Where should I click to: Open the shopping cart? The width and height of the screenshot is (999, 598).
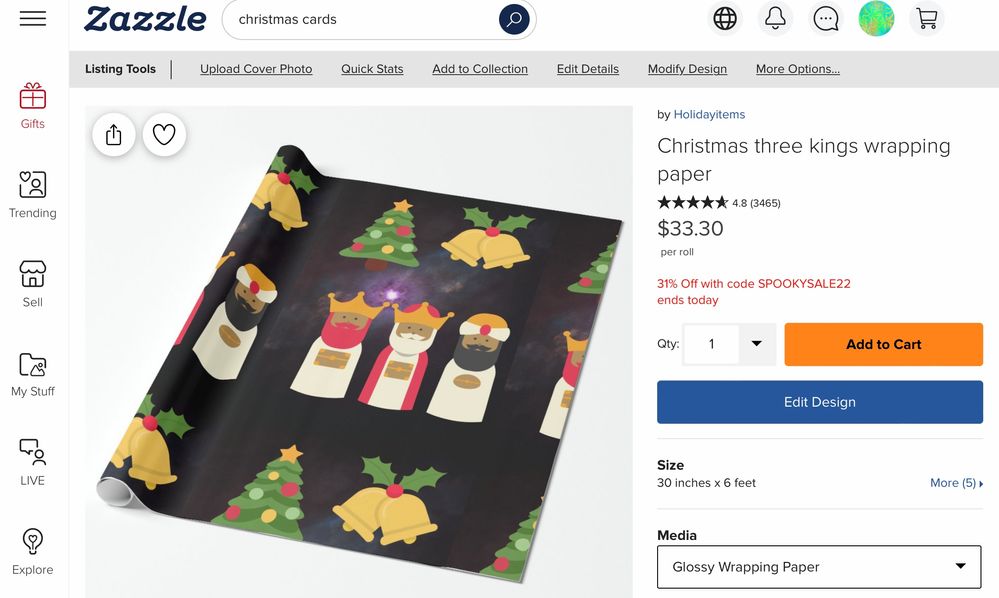[x=926, y=18]
